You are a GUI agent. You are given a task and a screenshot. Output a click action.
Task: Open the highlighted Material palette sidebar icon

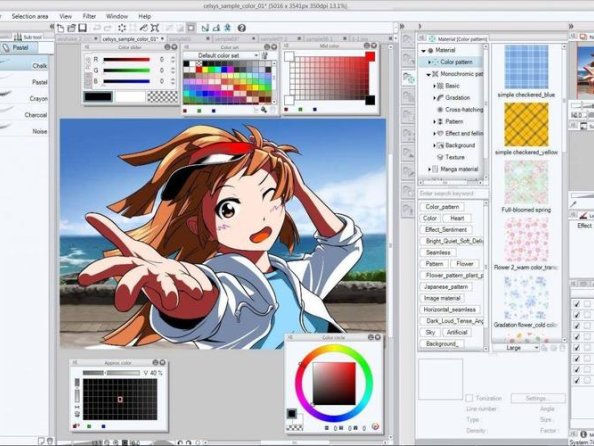tap(408, 78)
